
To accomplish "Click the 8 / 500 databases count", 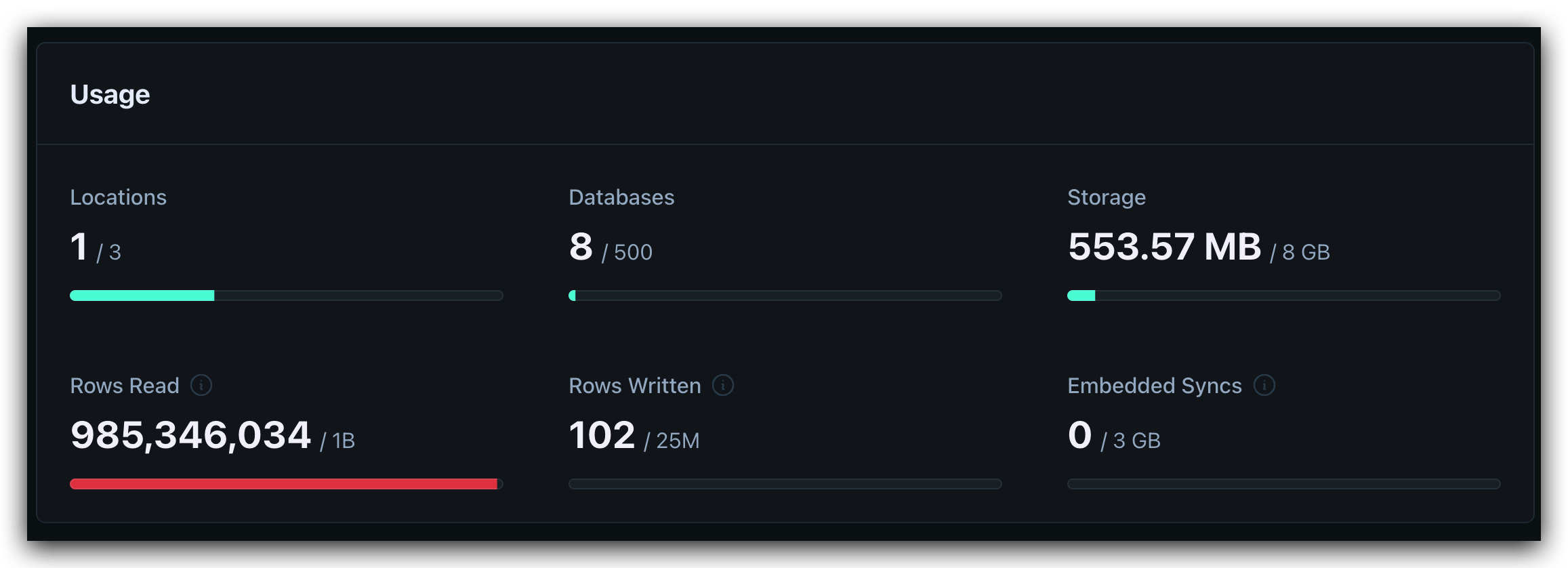I will tap(611, 247).
